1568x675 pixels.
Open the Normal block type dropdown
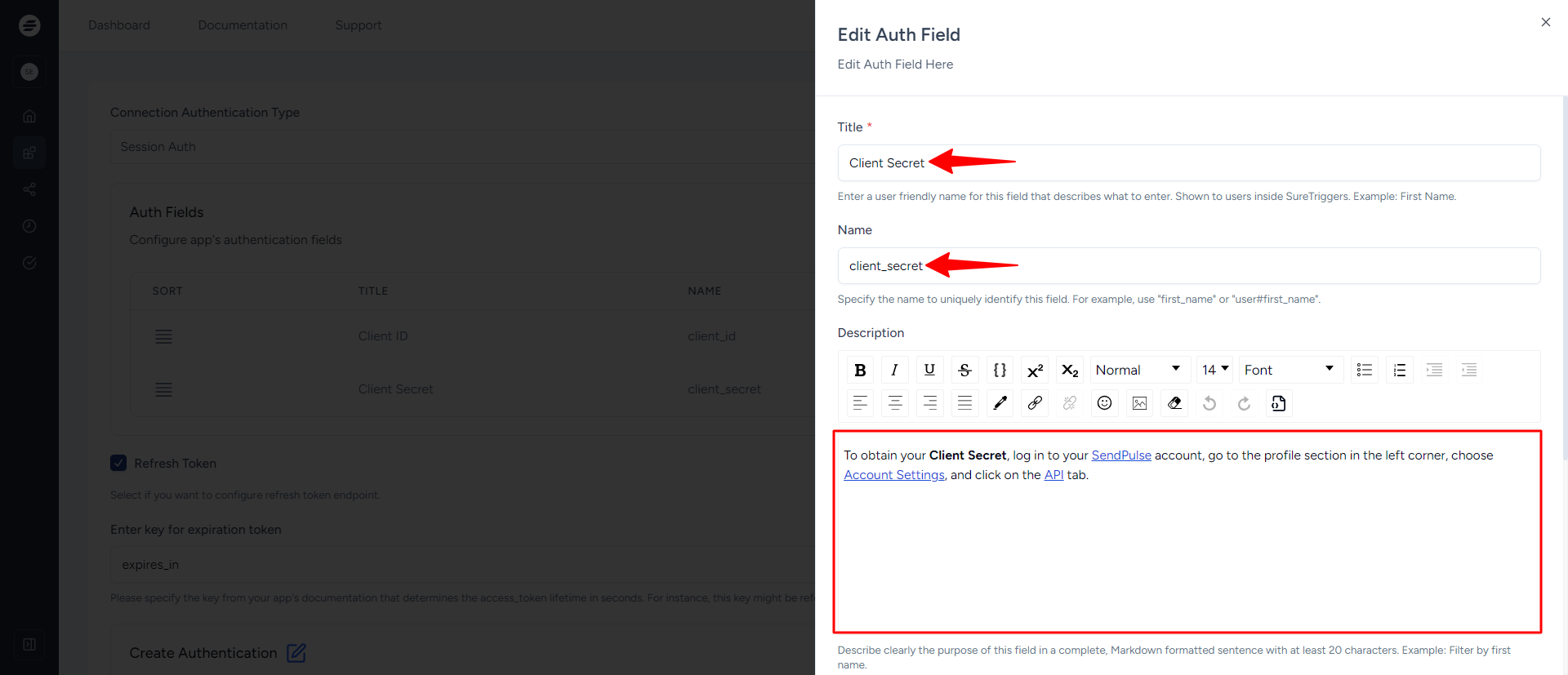pyautogui.click(x=1138, y=371)
